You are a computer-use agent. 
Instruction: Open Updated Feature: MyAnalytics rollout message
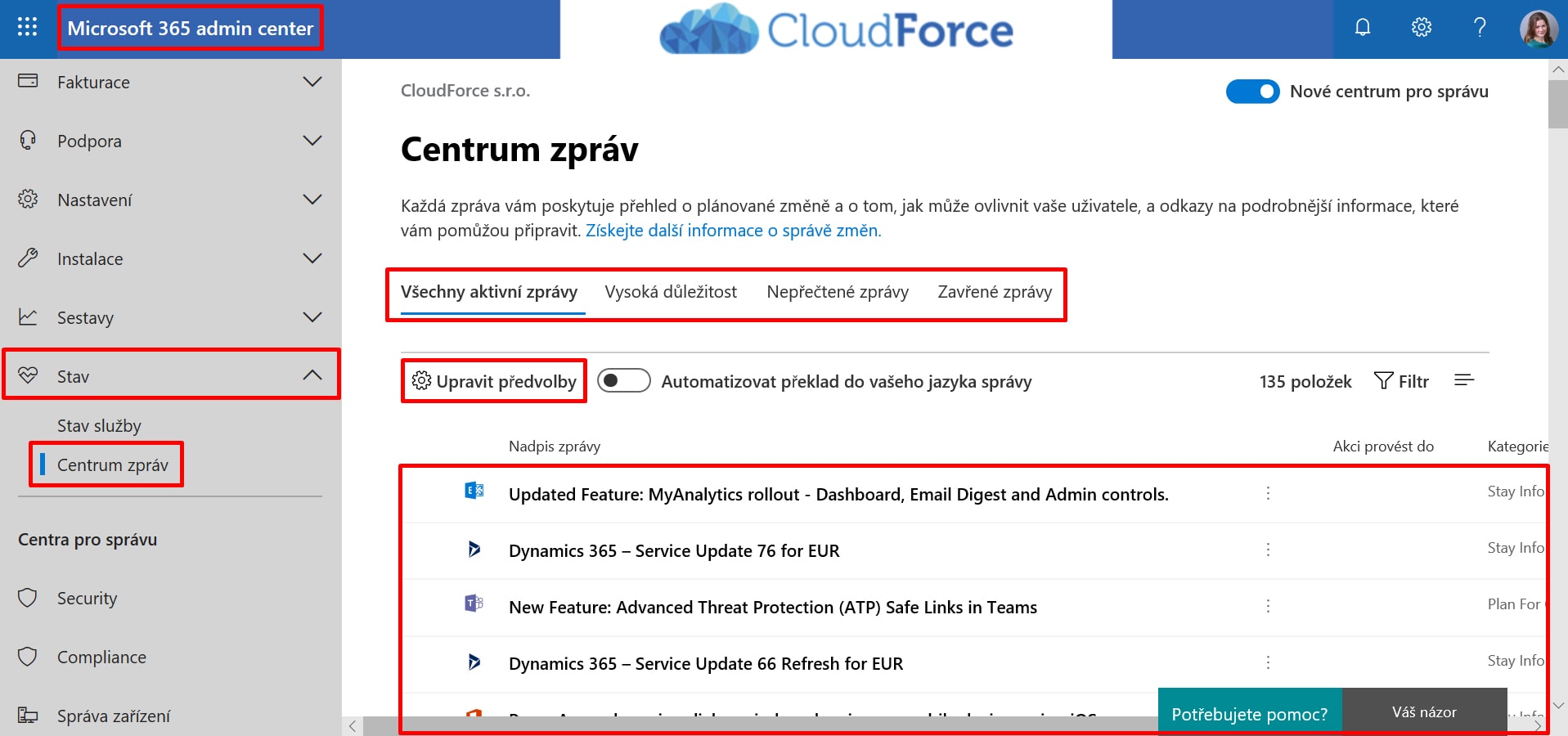pyautogui.click(x=838, y=495)
